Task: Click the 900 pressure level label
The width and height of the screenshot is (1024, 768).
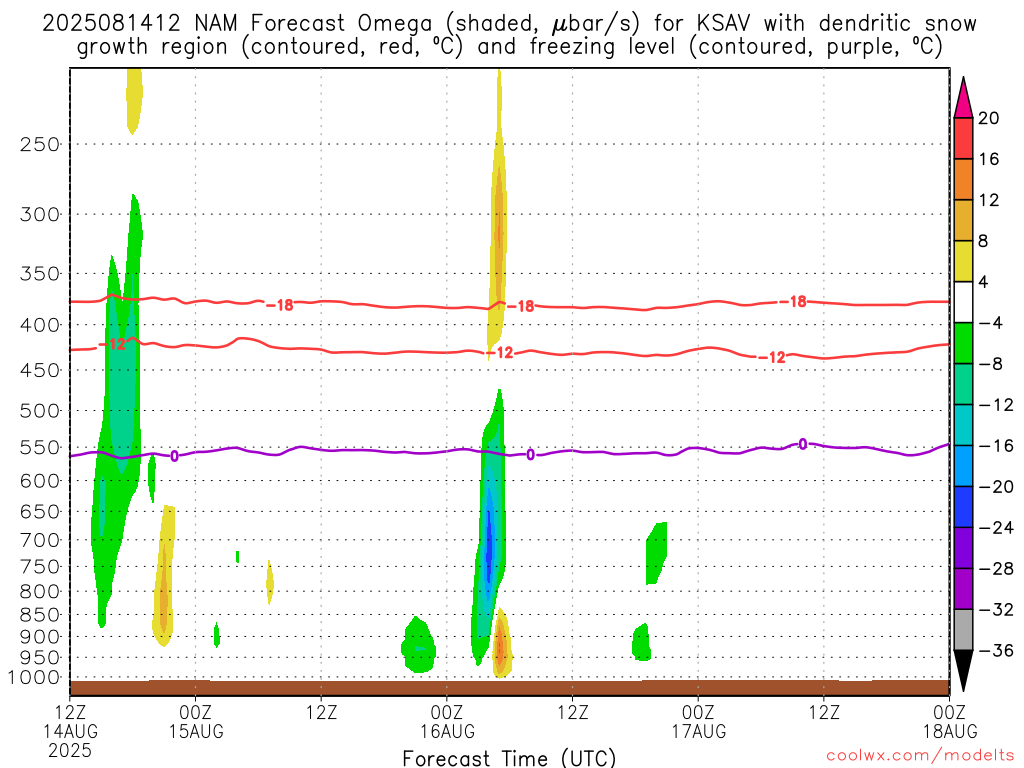Action: [x=40, y=637]
